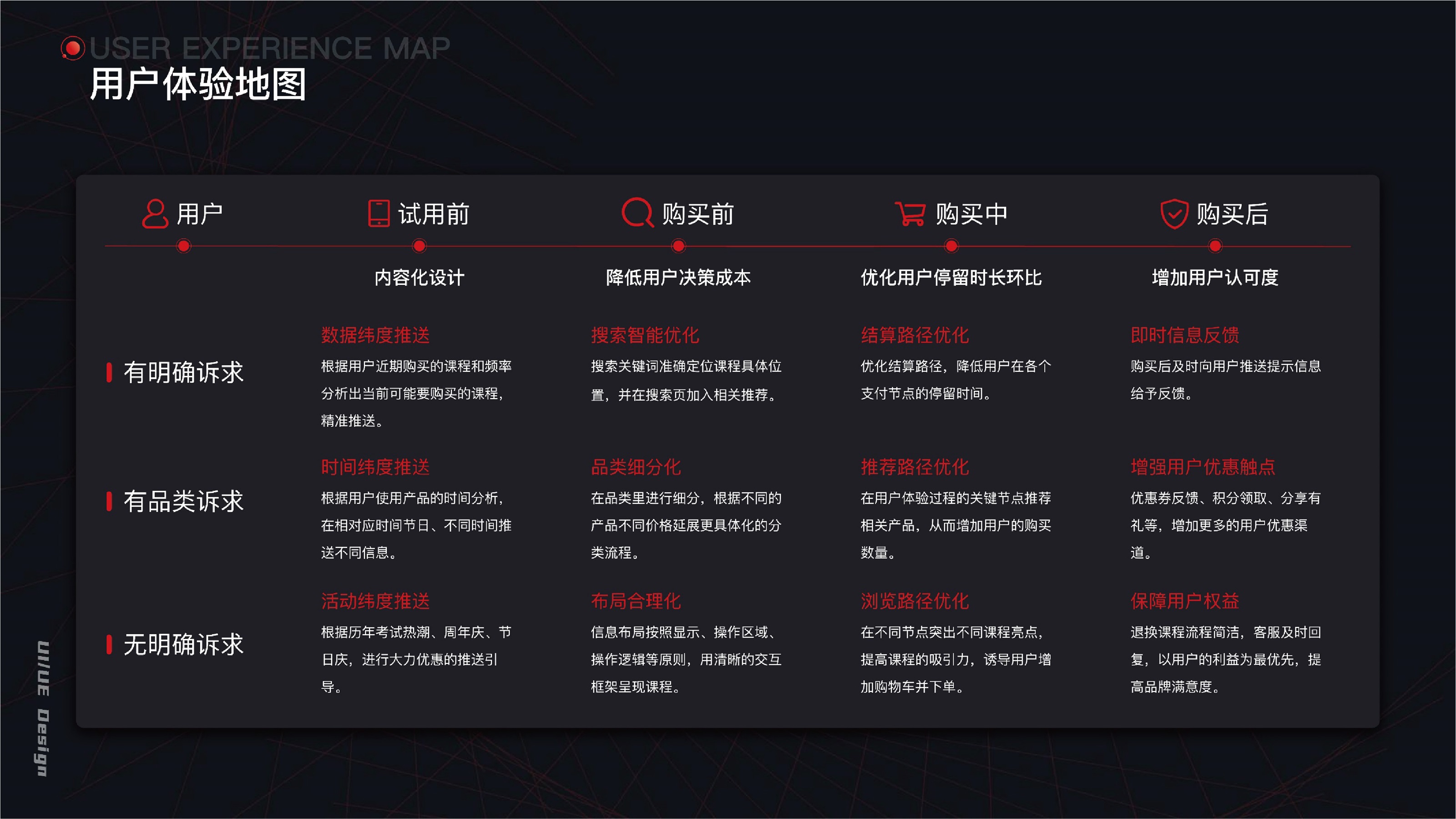Click the 优化用户停留时长环比 subtitle
The width and height of the screenshot is (1456, 819).
[x=951, y=278]
